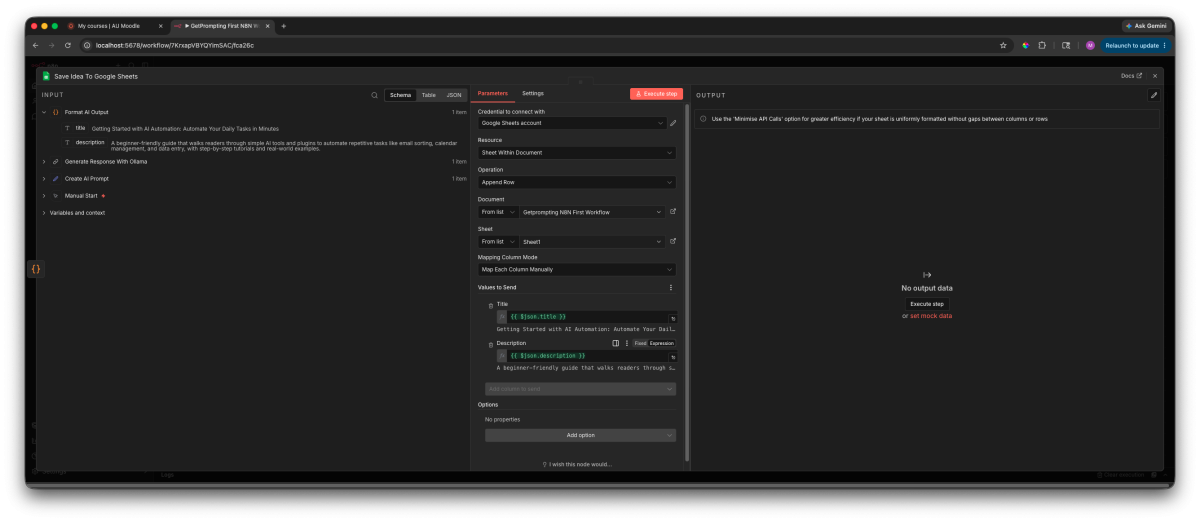Open Sheet external-link icon
1200x522 pixels.
point(673,241)
